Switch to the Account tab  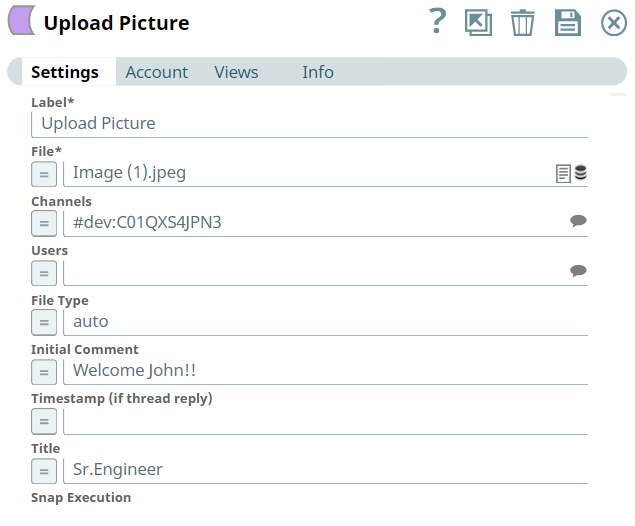(x=156, y=72)
